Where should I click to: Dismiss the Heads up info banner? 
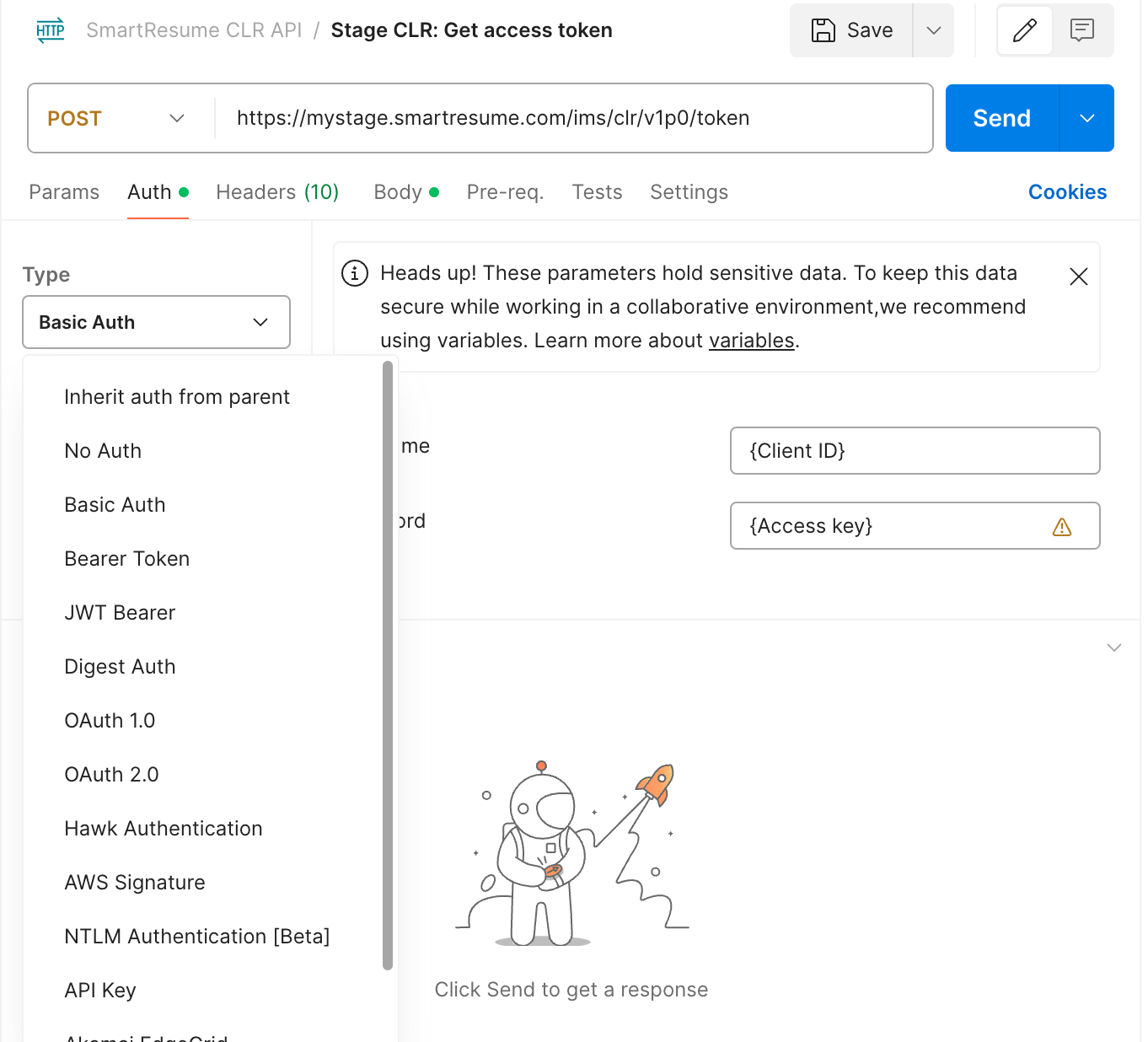coord(1078,277)
